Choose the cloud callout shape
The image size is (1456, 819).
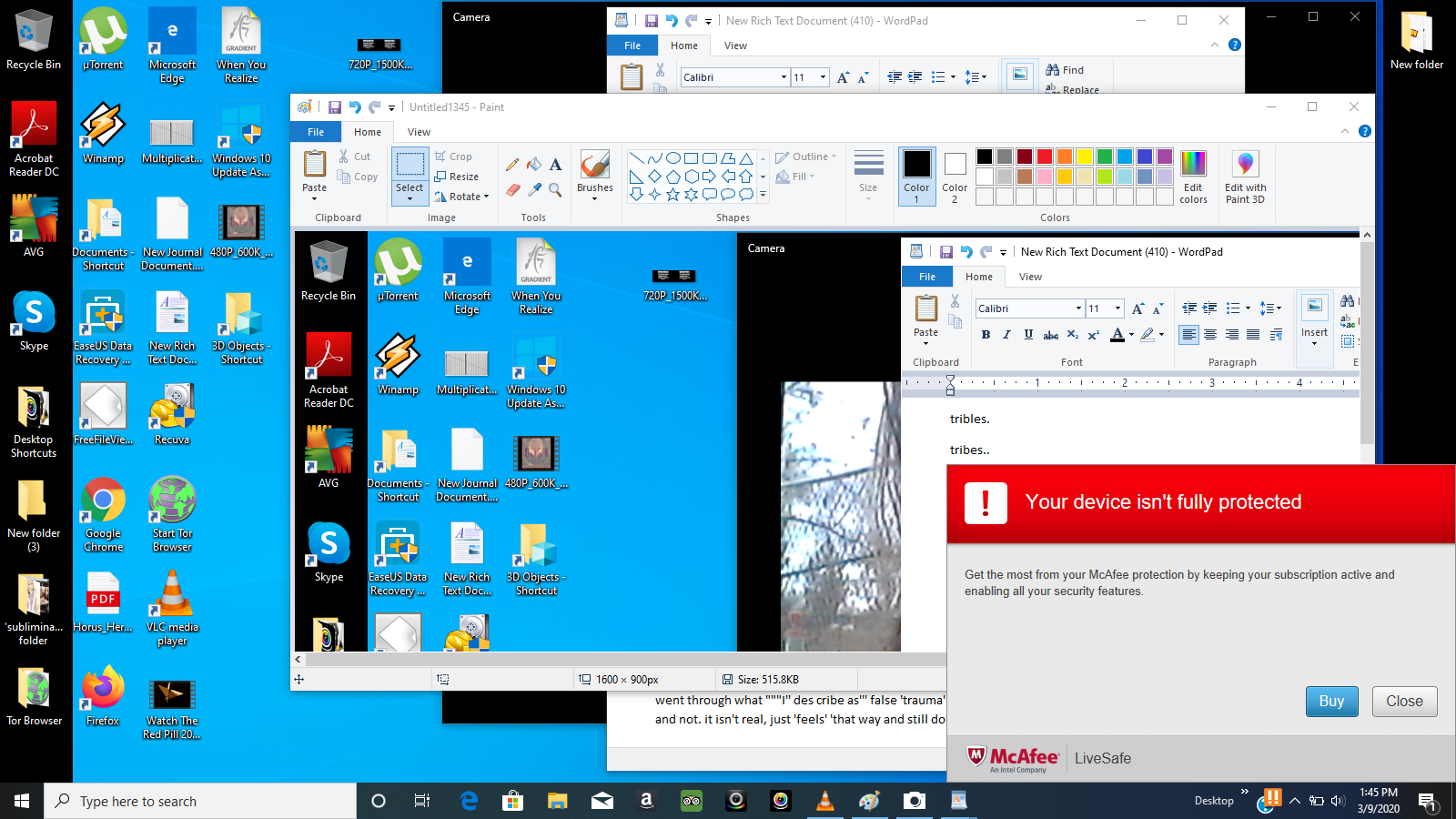click(746, 195)
